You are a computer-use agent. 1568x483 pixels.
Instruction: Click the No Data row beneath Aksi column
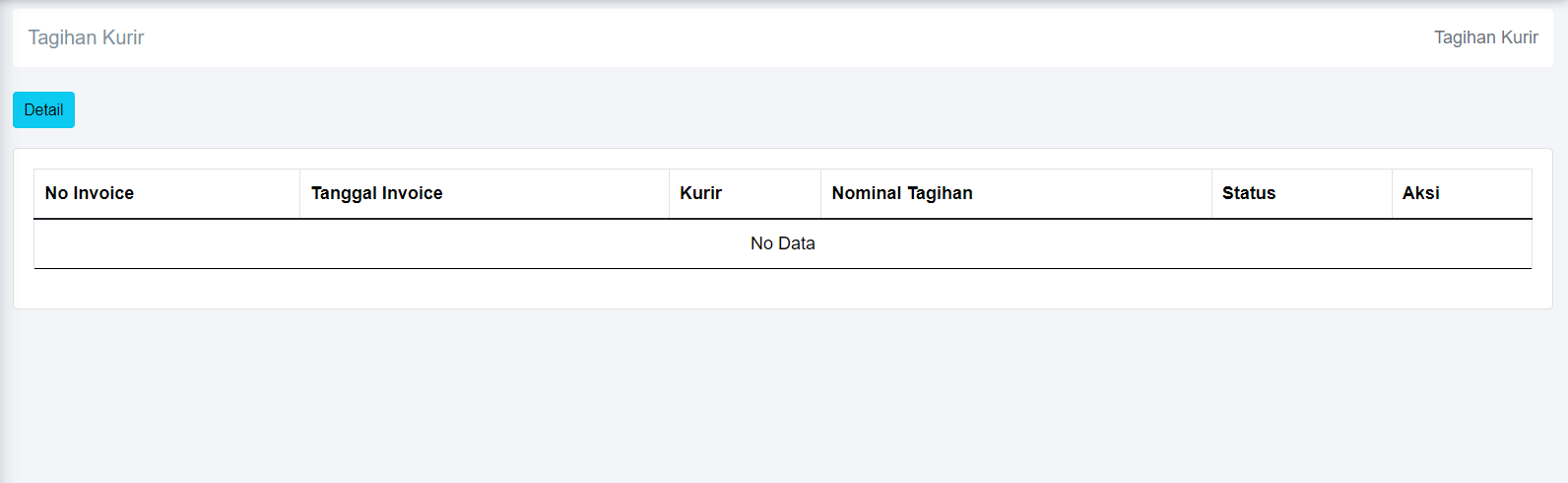pos(1461,243)
